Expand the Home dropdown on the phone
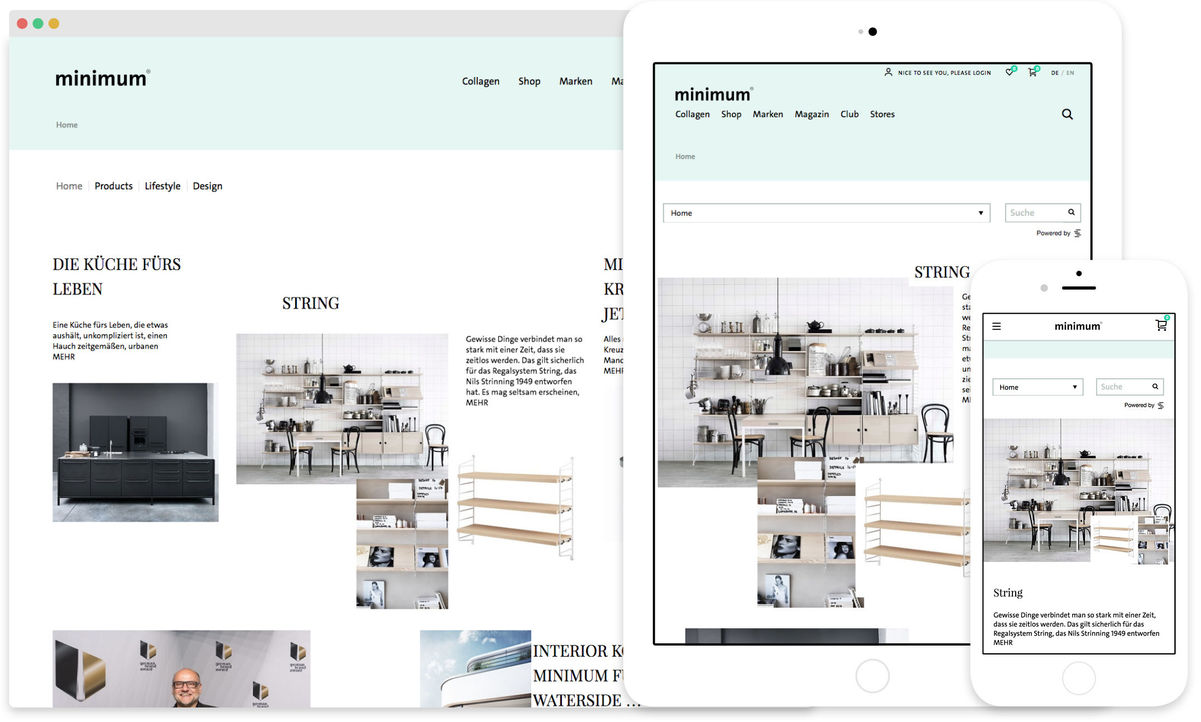Viewport: 1201px width, 722px height. point(1037,387)
